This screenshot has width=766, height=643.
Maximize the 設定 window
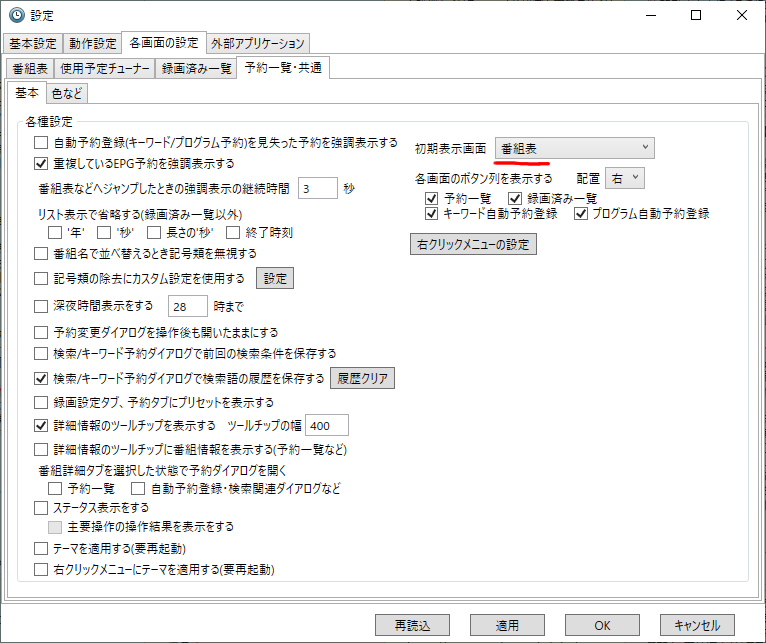(696, 15)
